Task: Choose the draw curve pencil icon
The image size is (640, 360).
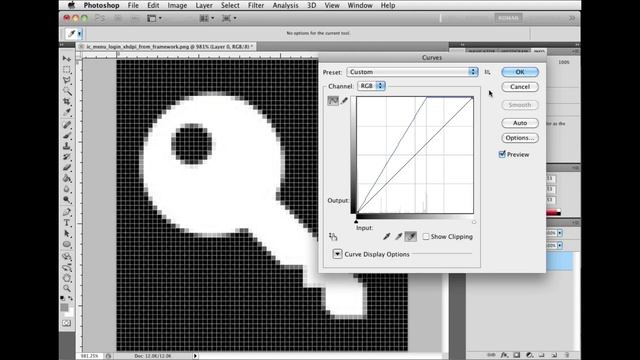Action: pyautogui.click(x=344, y=100)
